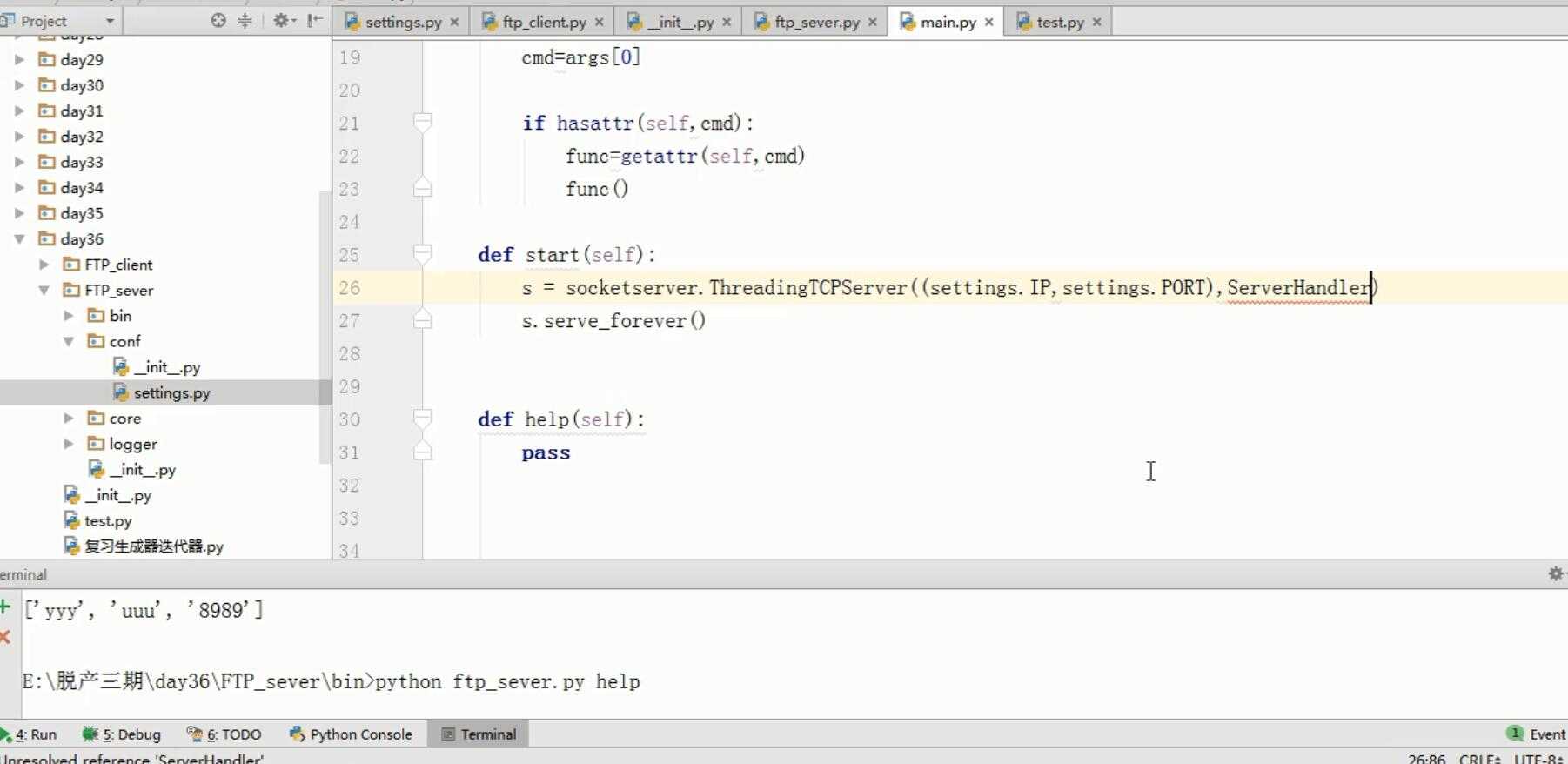Screen dimensions: 1568x764
Task: Add a new terminal session with plus icon
Action: pos(5,607)
